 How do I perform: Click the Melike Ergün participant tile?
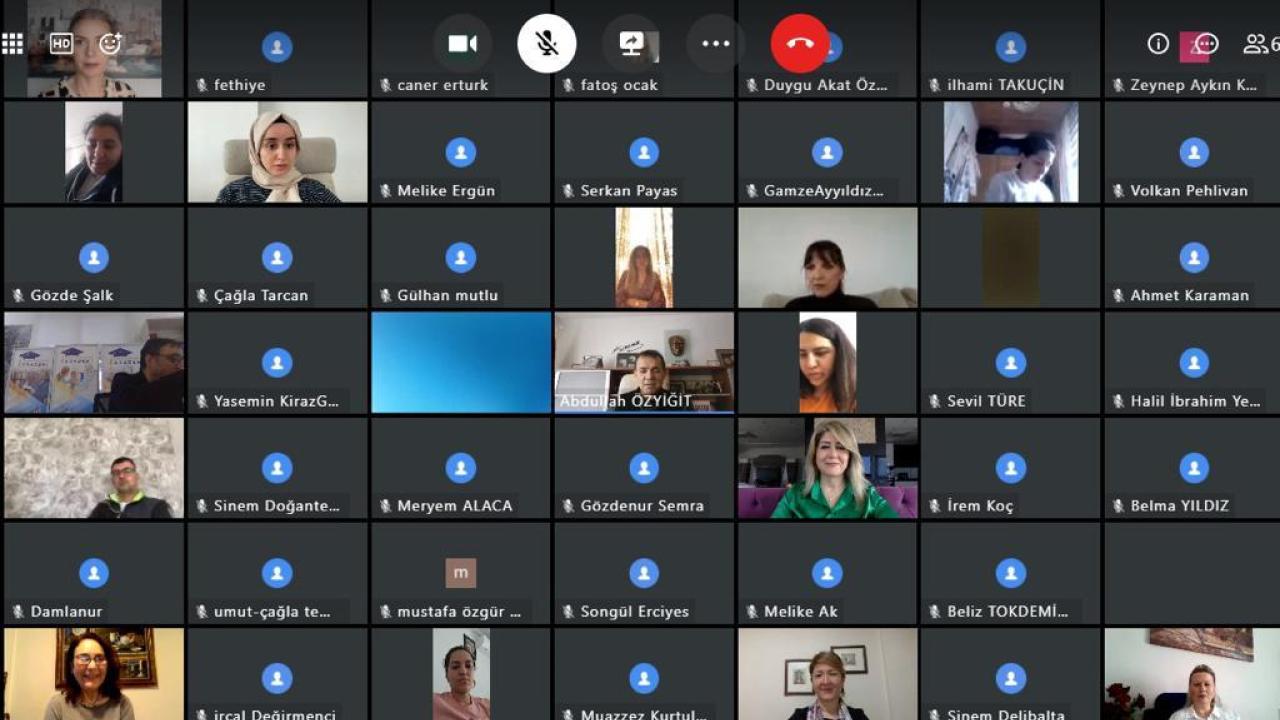coord(460,153)
